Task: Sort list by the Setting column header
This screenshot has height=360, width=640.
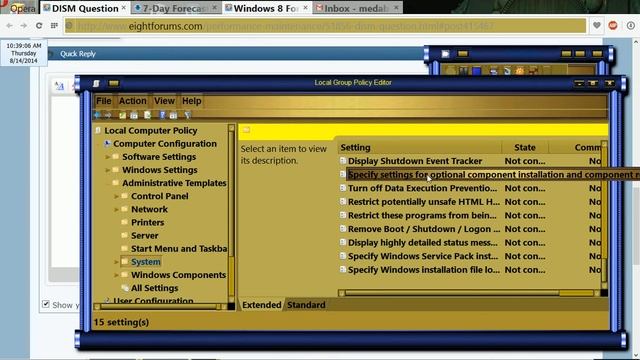Action: (x=420, y=147)
